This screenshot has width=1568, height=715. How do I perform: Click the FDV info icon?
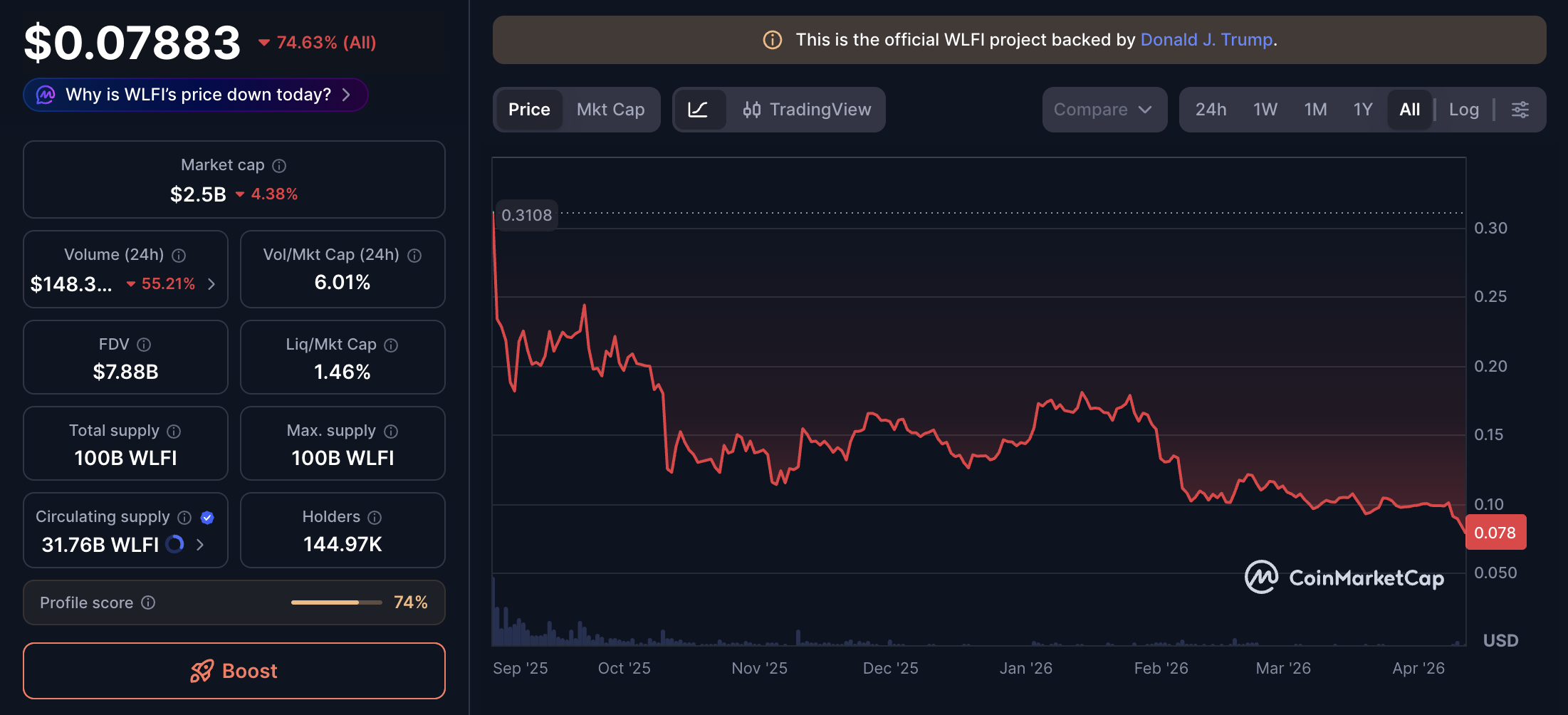click(145, 345)
